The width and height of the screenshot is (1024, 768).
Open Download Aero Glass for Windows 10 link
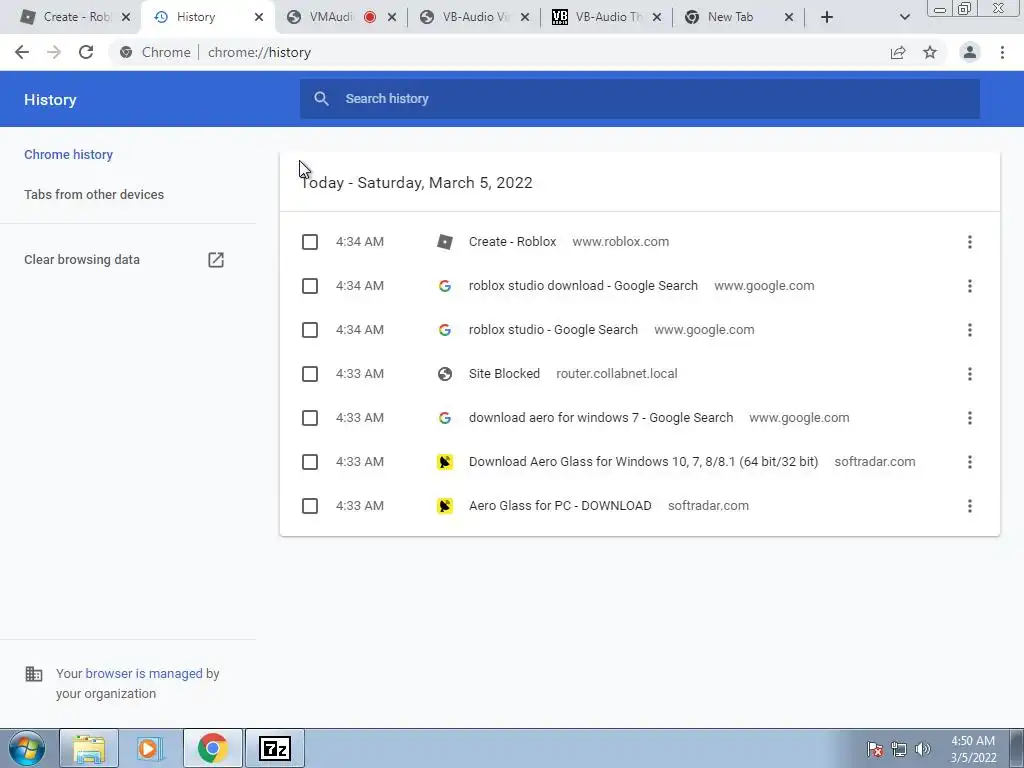643,462
